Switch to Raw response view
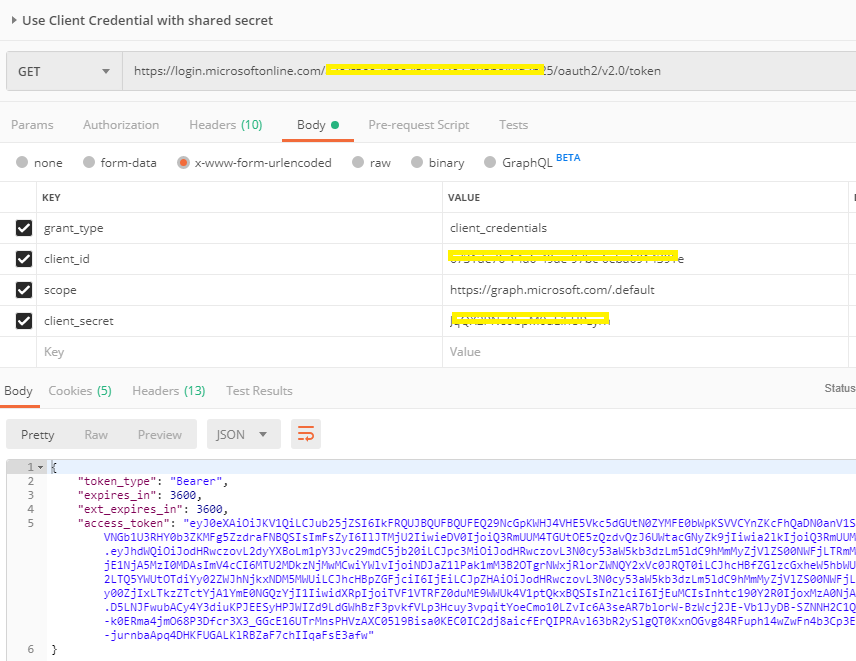The height and width of the screenshot is (661, 856). [96, 434]
